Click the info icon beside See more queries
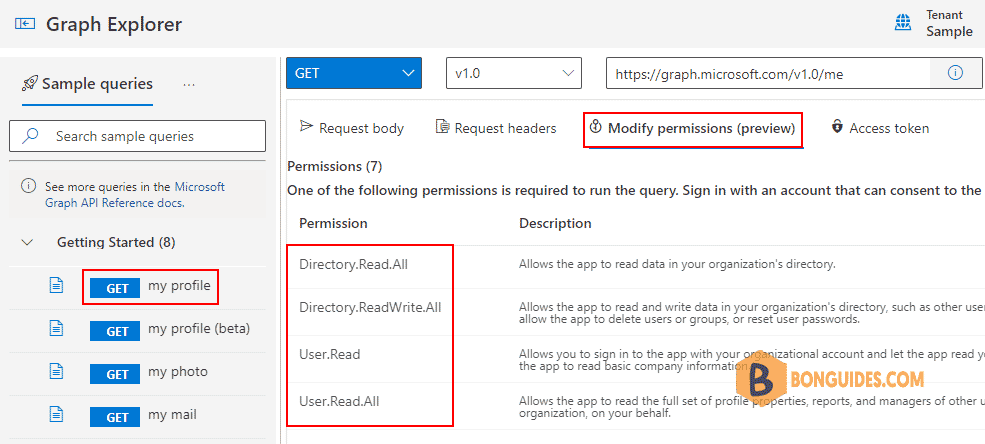Viewport: 985px width, 444px height. [x=28, y=187]
